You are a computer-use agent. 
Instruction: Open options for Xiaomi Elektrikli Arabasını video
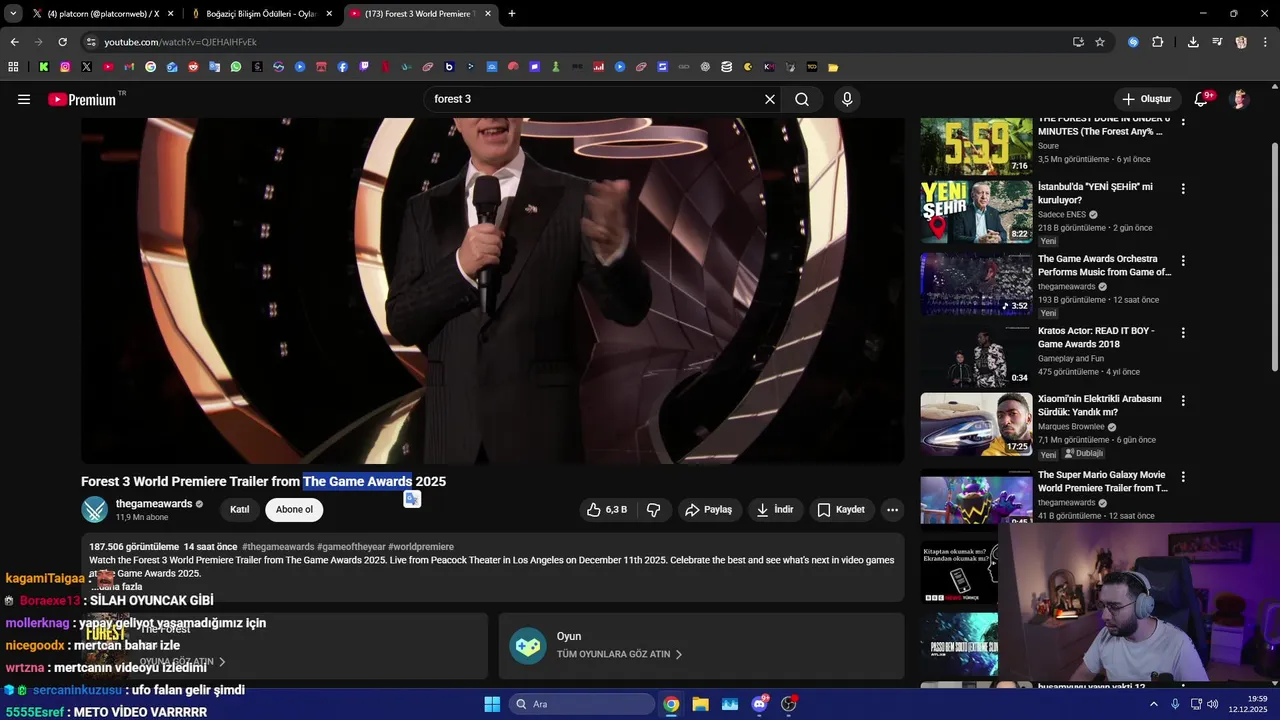[1183, 401]
